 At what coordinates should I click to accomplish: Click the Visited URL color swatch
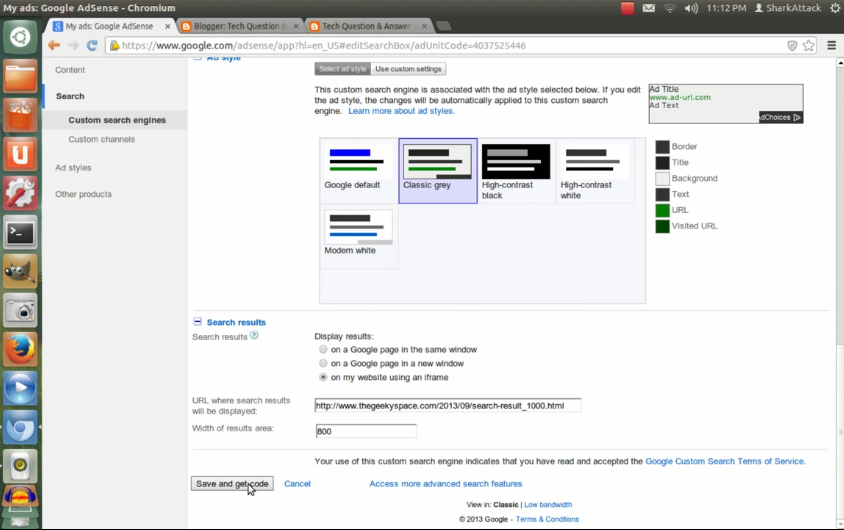pos(662,226)
